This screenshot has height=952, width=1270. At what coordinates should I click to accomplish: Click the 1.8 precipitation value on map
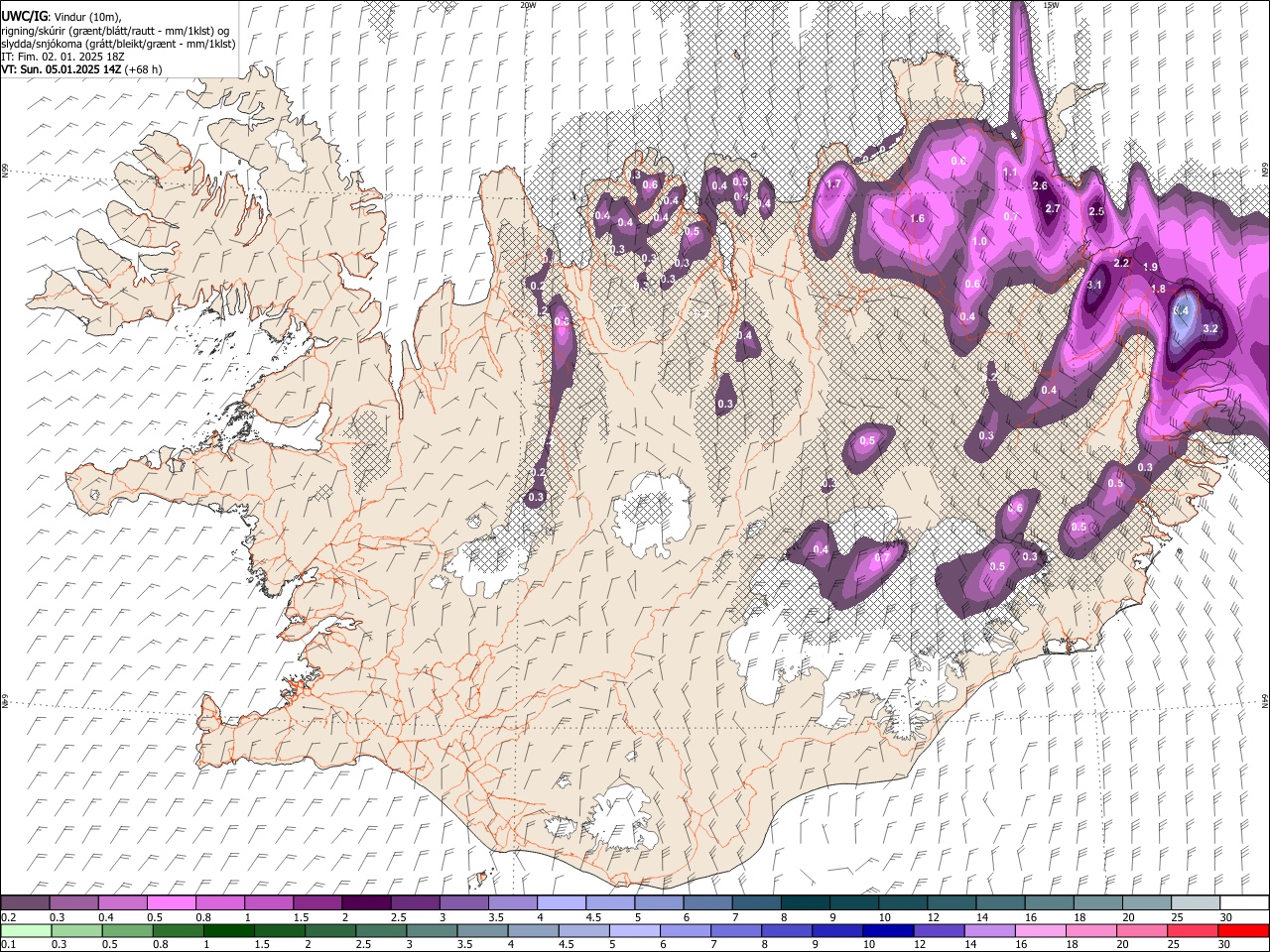1158,289
